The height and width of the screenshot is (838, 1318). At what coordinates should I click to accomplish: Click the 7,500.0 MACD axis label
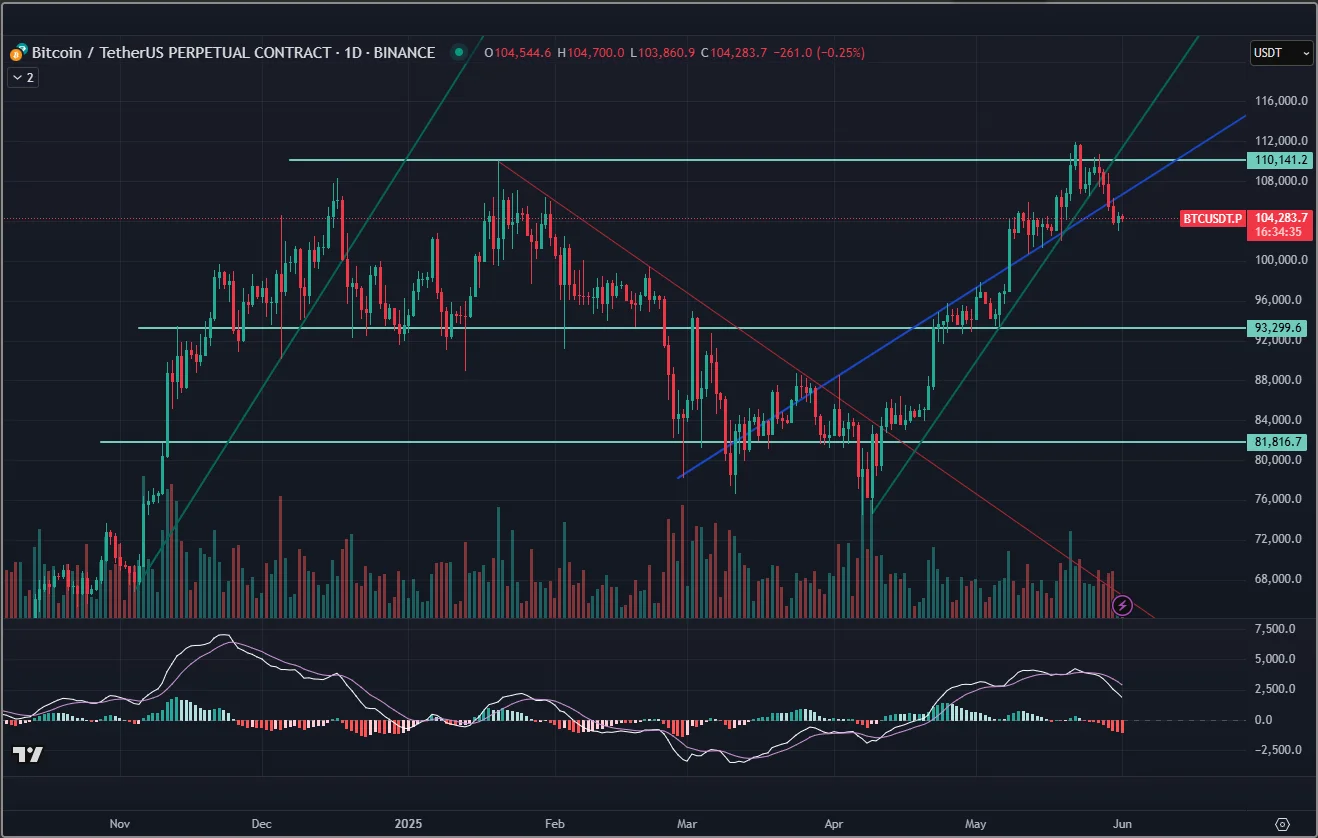pyautogui.click(x=1275, y=629)
